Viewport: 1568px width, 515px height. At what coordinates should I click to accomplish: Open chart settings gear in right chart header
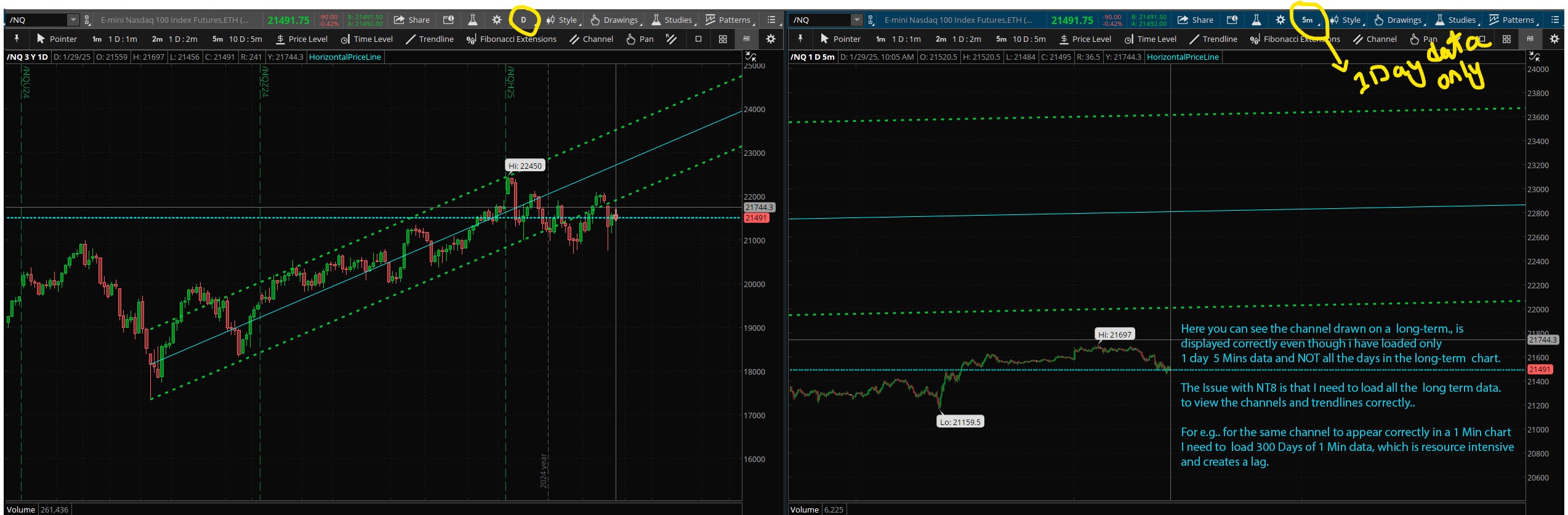tap(1281, 20)
